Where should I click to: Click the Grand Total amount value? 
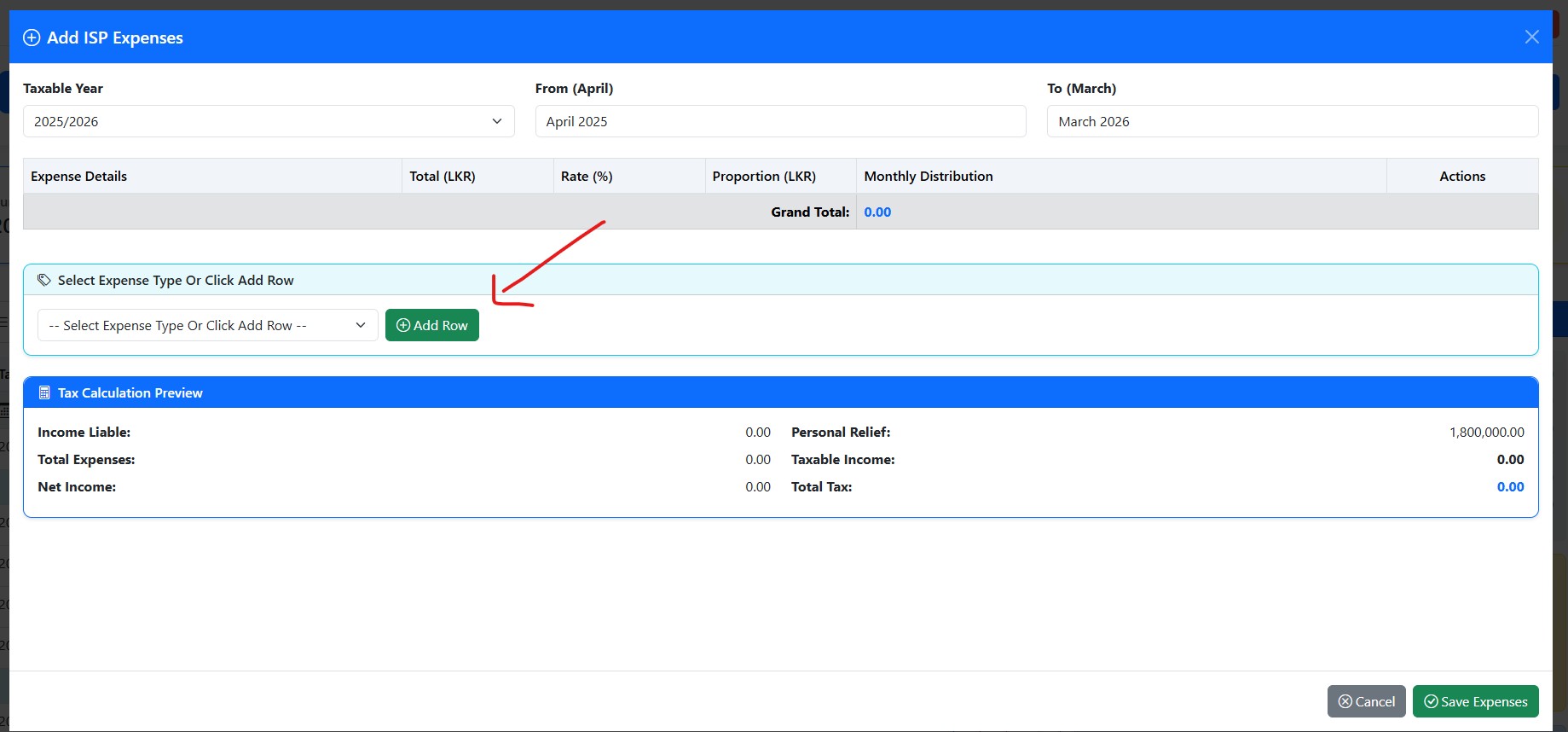[x=877, y=212]
